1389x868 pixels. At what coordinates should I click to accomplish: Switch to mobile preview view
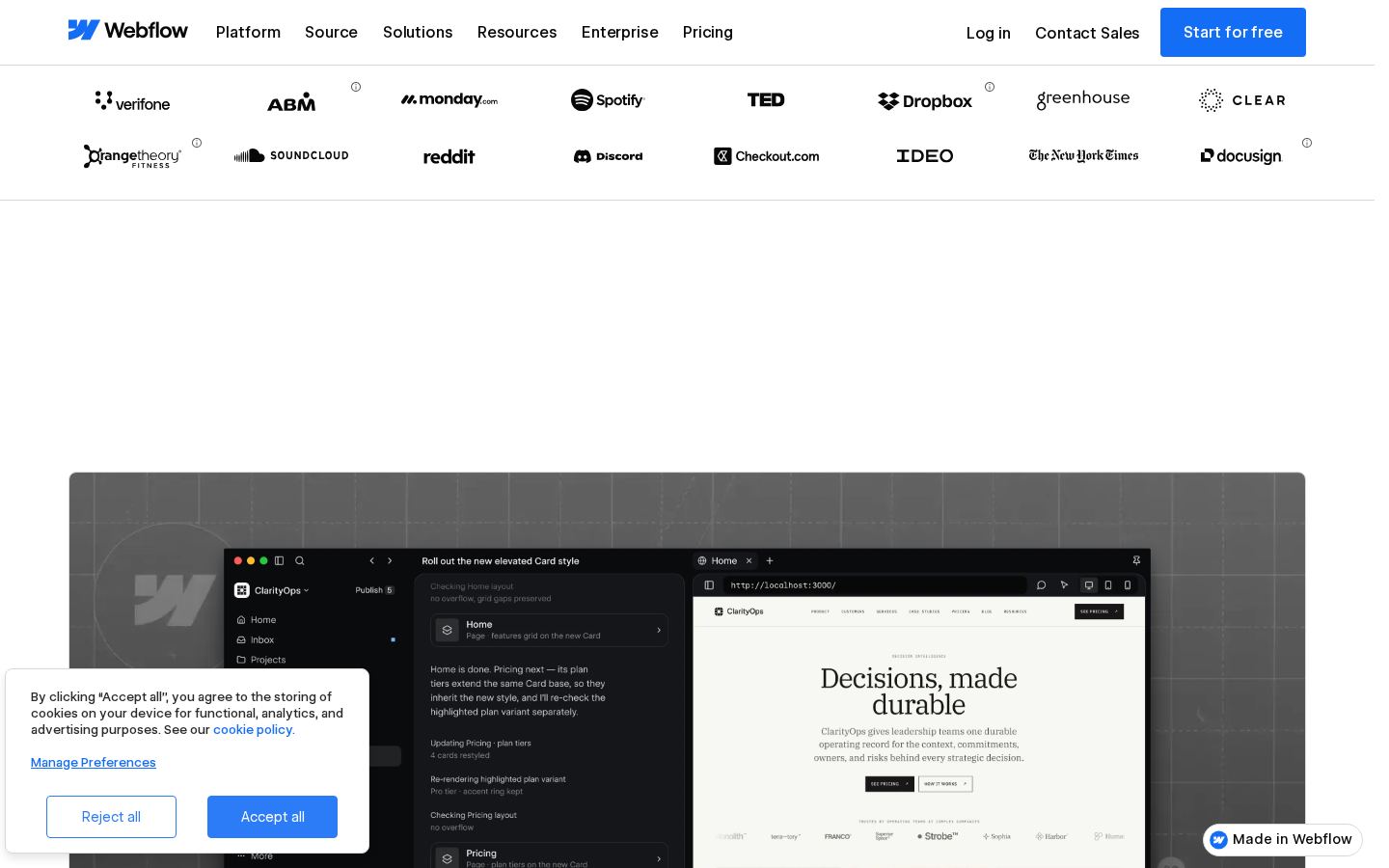[1128, 584]
